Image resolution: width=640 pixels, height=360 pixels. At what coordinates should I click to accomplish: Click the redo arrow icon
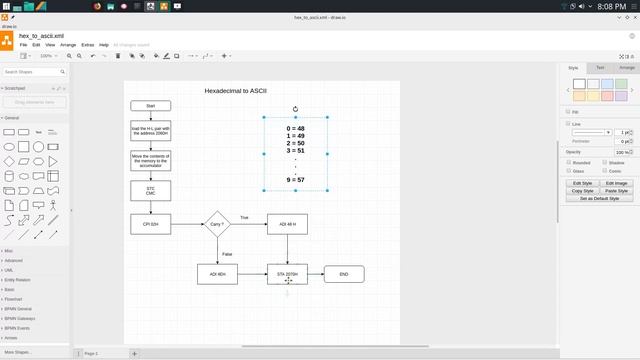coord(104,56)
